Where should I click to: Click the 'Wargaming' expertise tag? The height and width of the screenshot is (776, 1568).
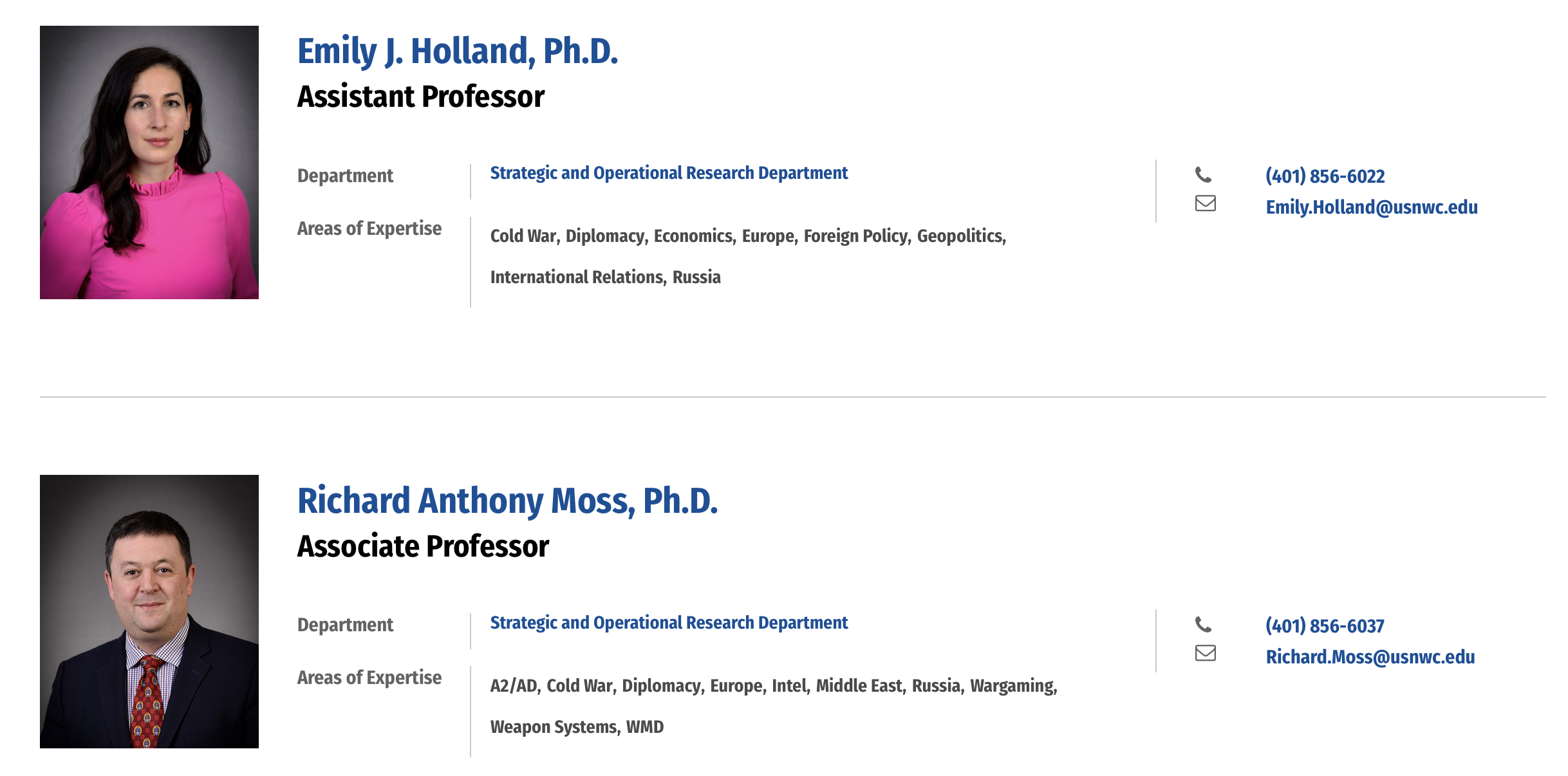tap(1011, 687)
